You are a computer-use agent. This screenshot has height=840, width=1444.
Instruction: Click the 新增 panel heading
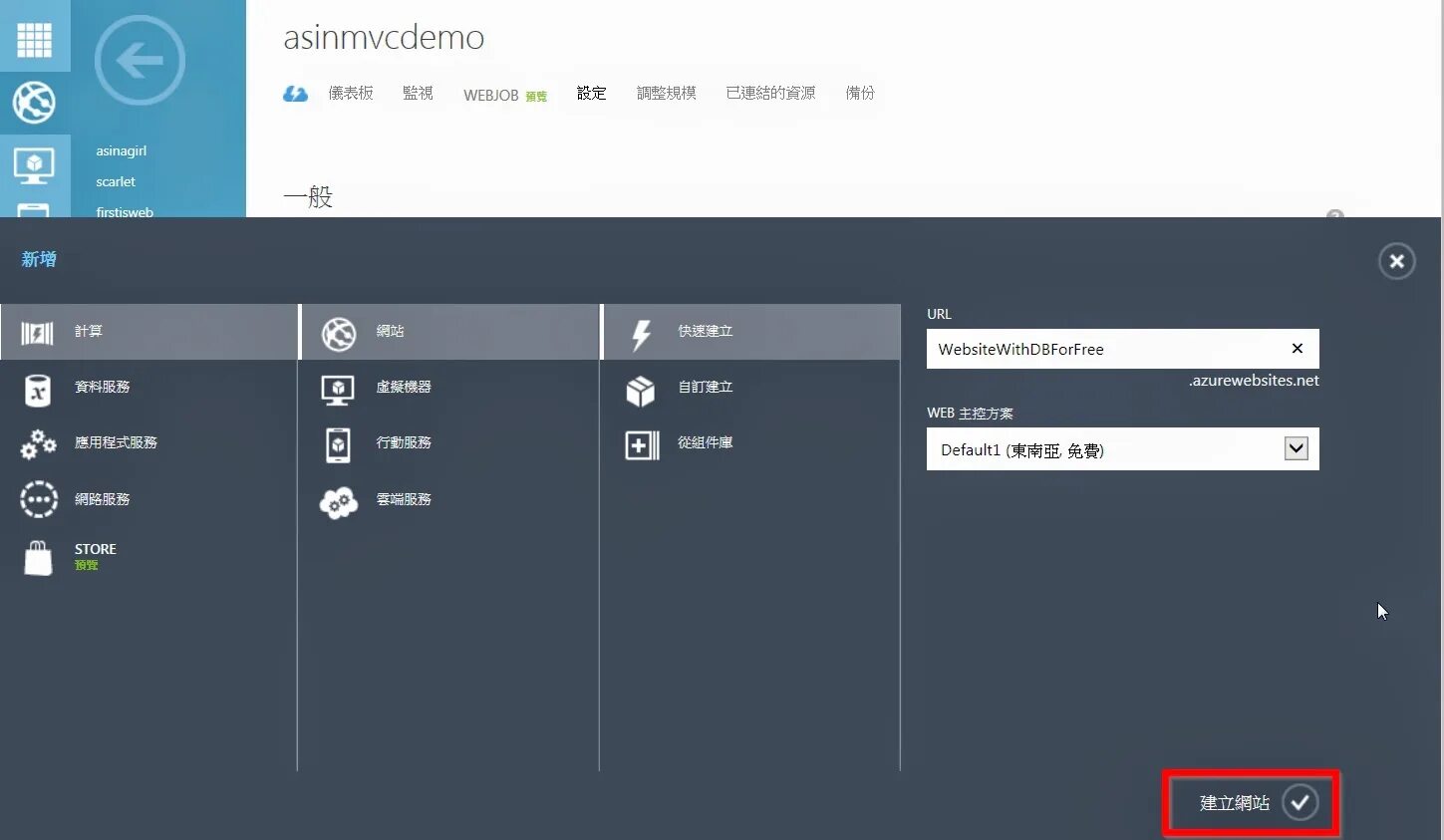[39, 260]
